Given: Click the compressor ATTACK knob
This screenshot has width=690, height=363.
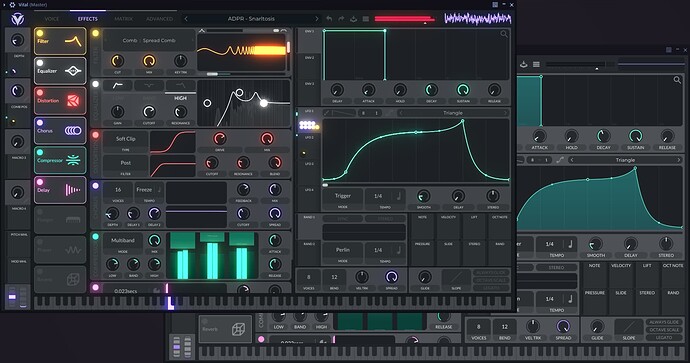Looking at the screenshot, I should coord(275,240).
